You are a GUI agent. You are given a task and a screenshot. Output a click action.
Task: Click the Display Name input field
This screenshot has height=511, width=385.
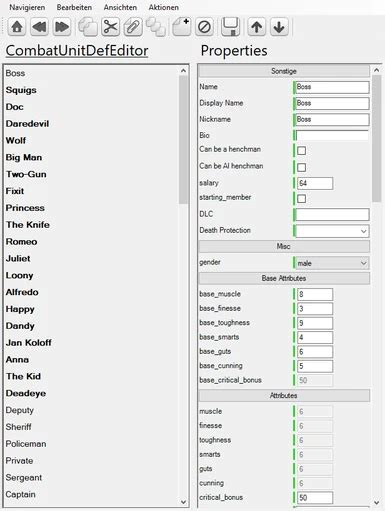coord(332,103)
